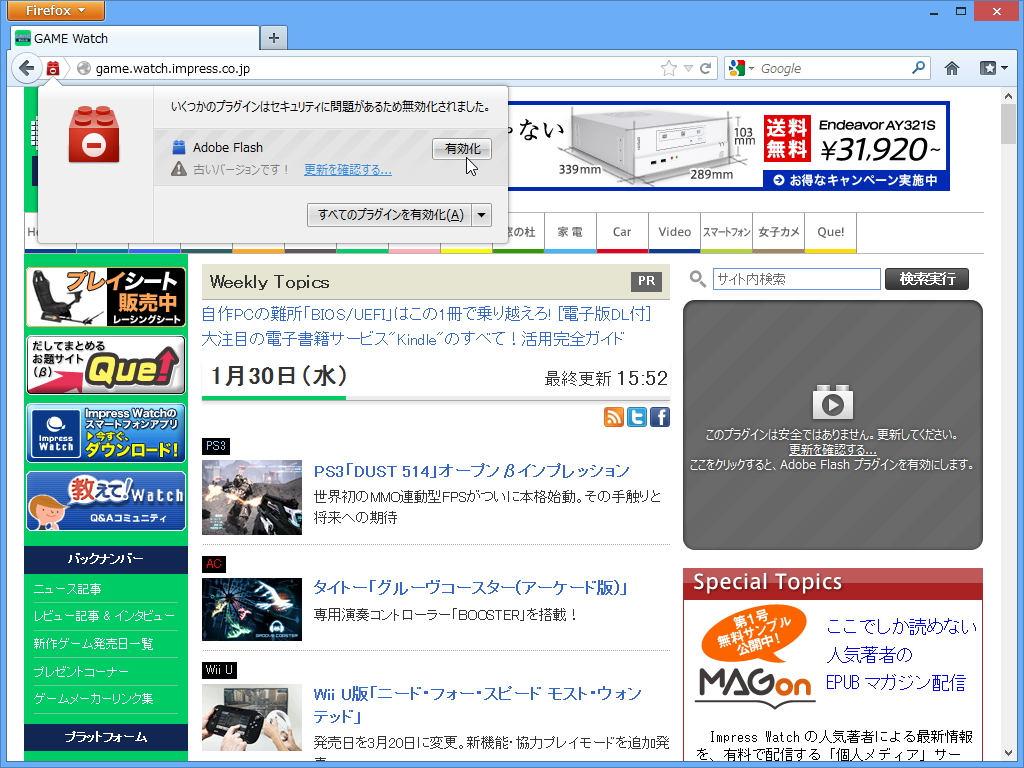Click the orange RSS feed icon
Image resolution: width=1024 pixels, height=768 pixels.
click(x=614, y=417)
